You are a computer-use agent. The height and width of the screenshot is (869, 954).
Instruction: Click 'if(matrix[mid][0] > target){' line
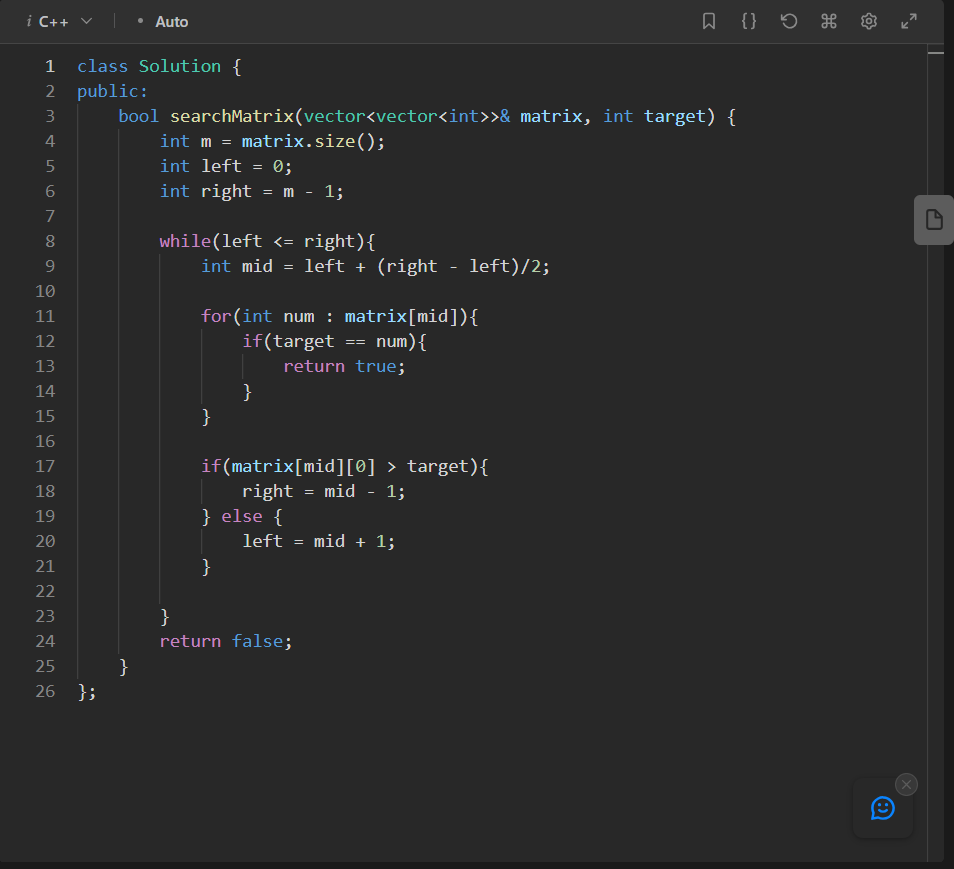point(344,466)
